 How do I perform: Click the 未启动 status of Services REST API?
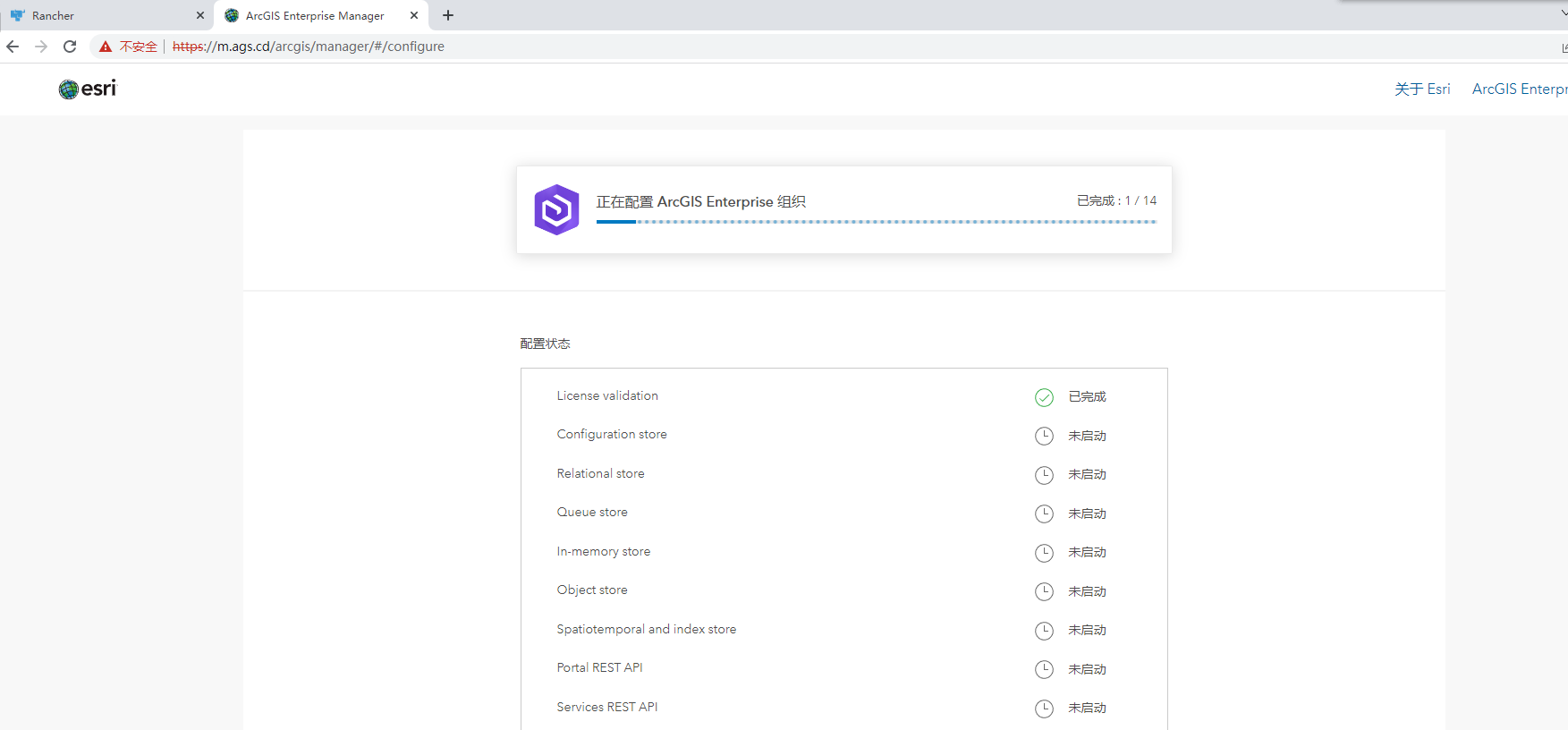1088,708
